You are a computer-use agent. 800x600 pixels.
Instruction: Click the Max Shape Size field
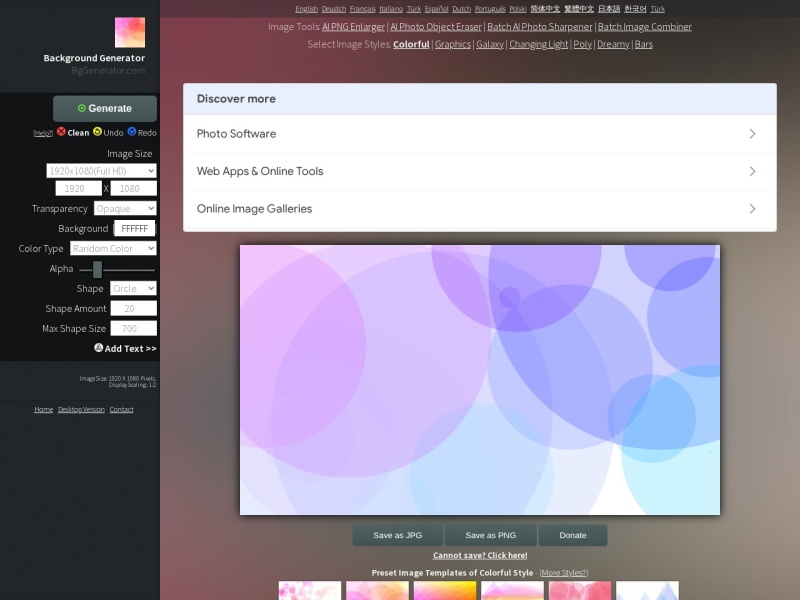(x=134, y=329)
